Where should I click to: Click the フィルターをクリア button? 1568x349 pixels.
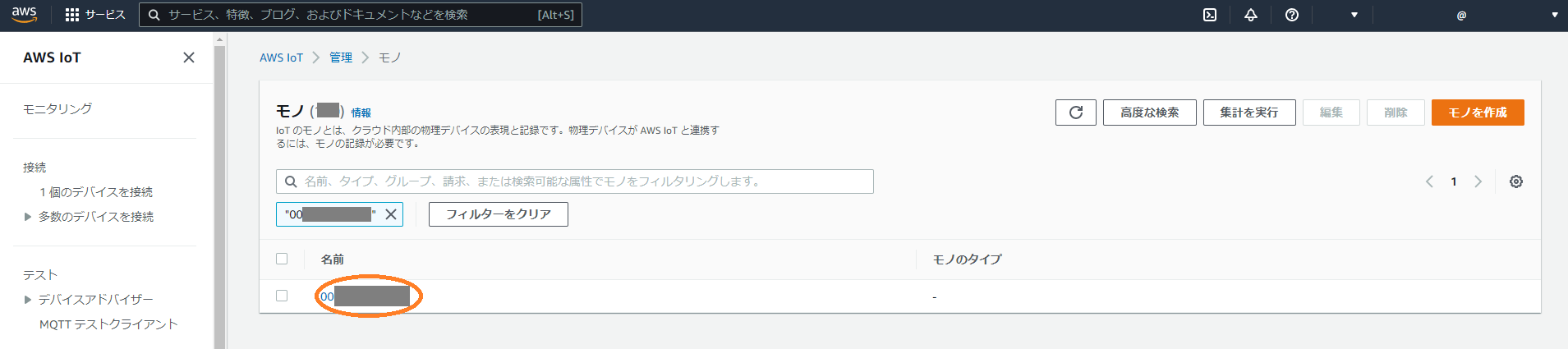[498, 214]
